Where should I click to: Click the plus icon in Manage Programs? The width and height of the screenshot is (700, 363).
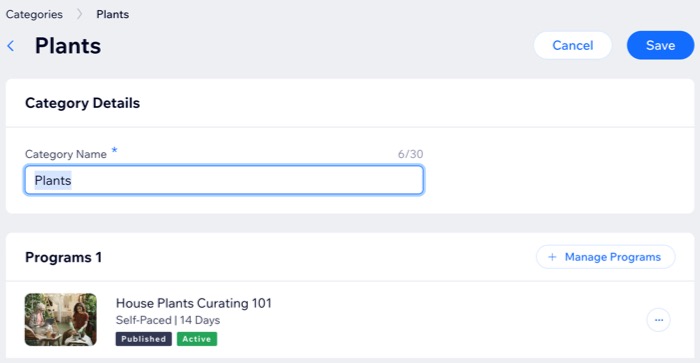[x=552, y=257]
